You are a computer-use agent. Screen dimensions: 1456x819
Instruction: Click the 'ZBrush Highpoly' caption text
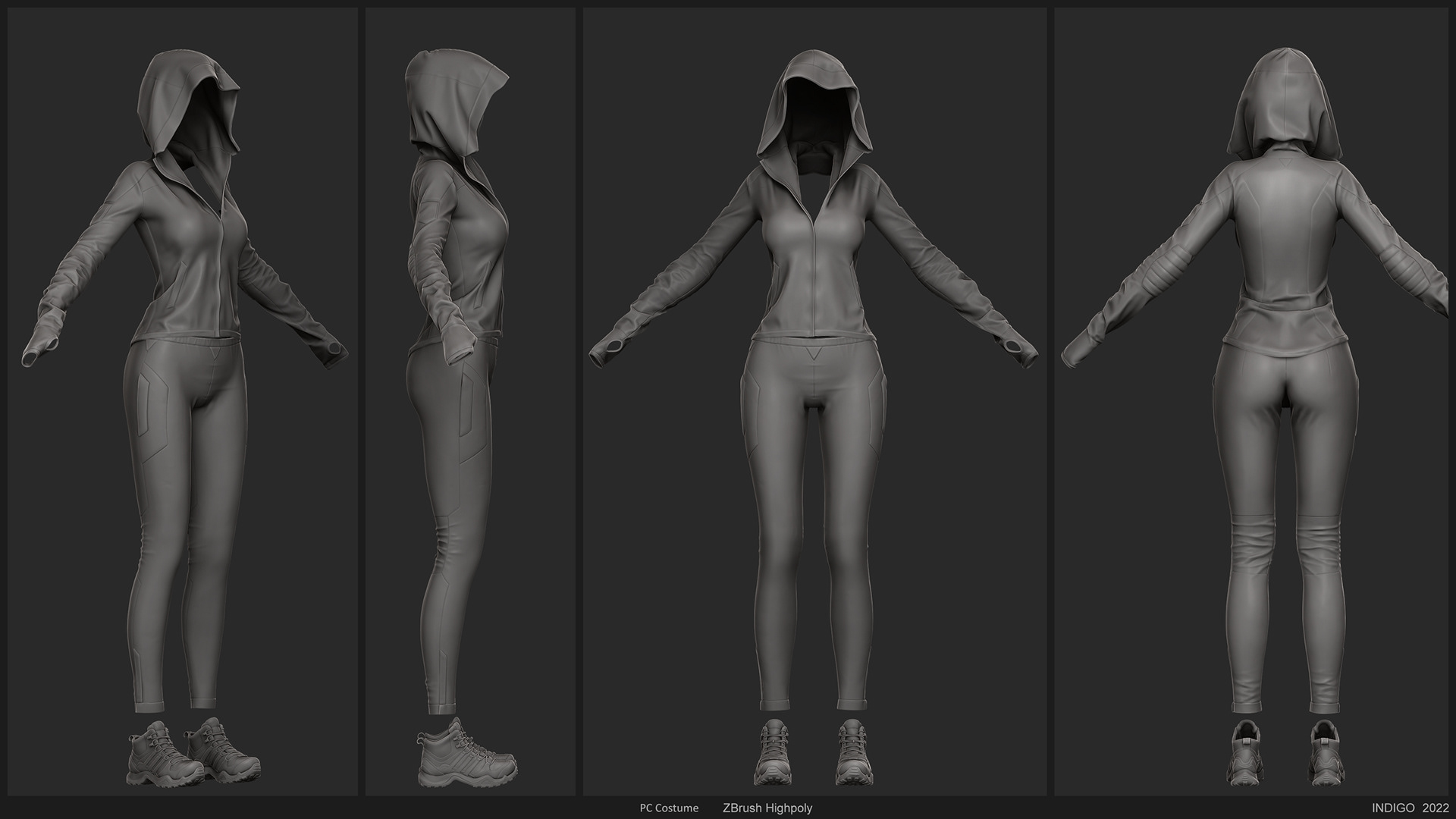[767, 808]
